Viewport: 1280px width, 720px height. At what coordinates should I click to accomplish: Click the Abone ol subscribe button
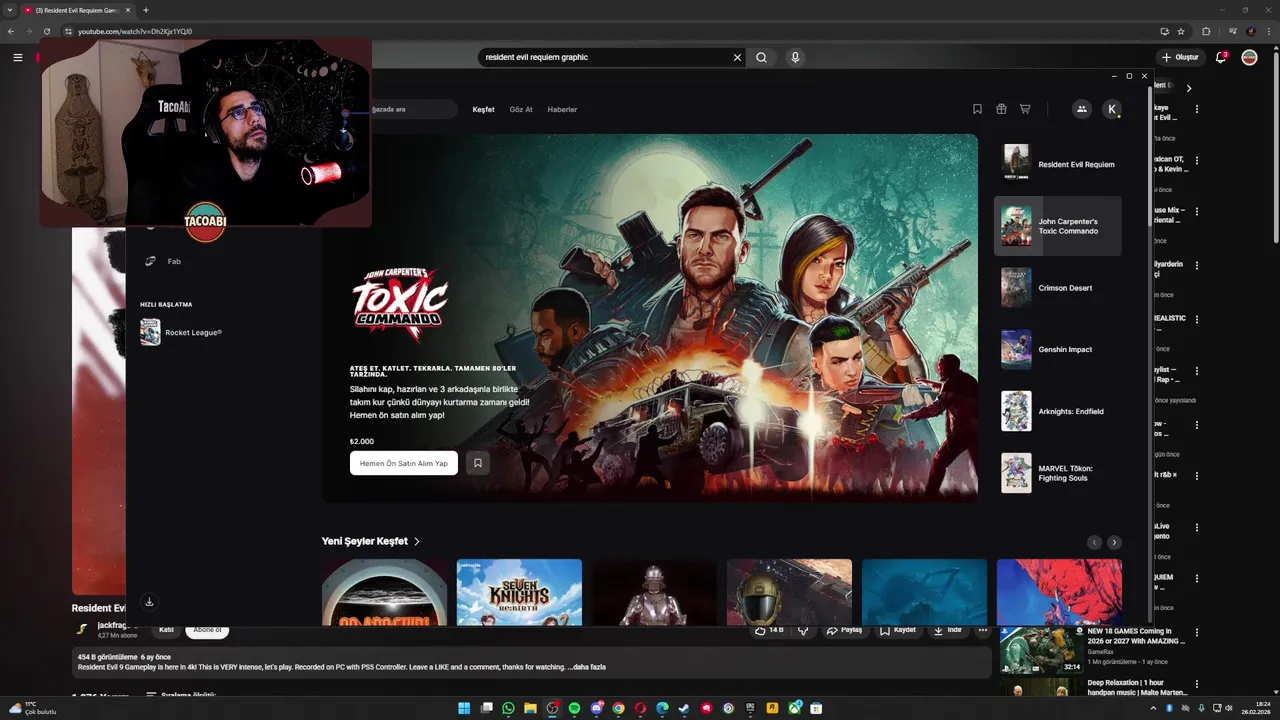pyautogui.click(x=207, y=630)
